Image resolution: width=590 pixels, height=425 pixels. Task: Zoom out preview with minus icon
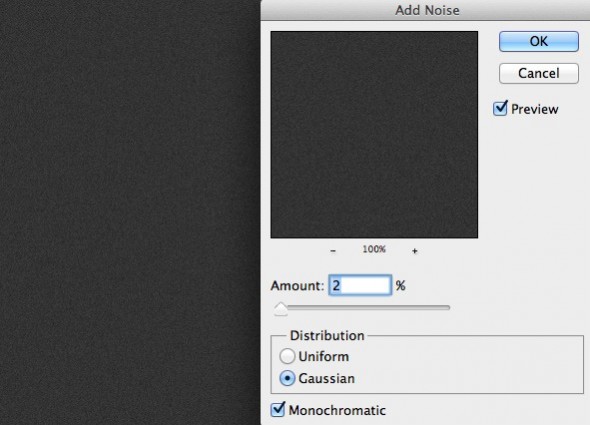tap(333, 251)
